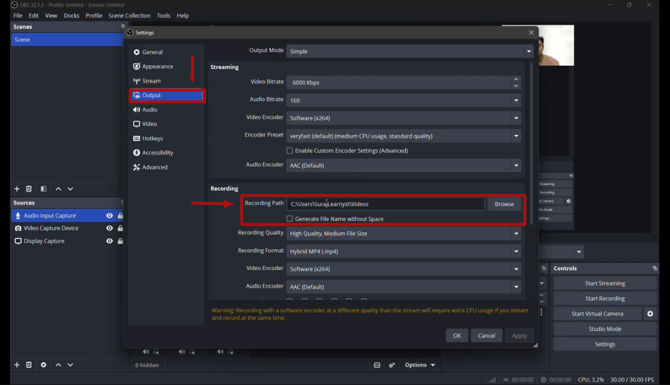Viewport: 670px width, 385px height.
Task: Move source down with arrow icon
Action: 71,365
